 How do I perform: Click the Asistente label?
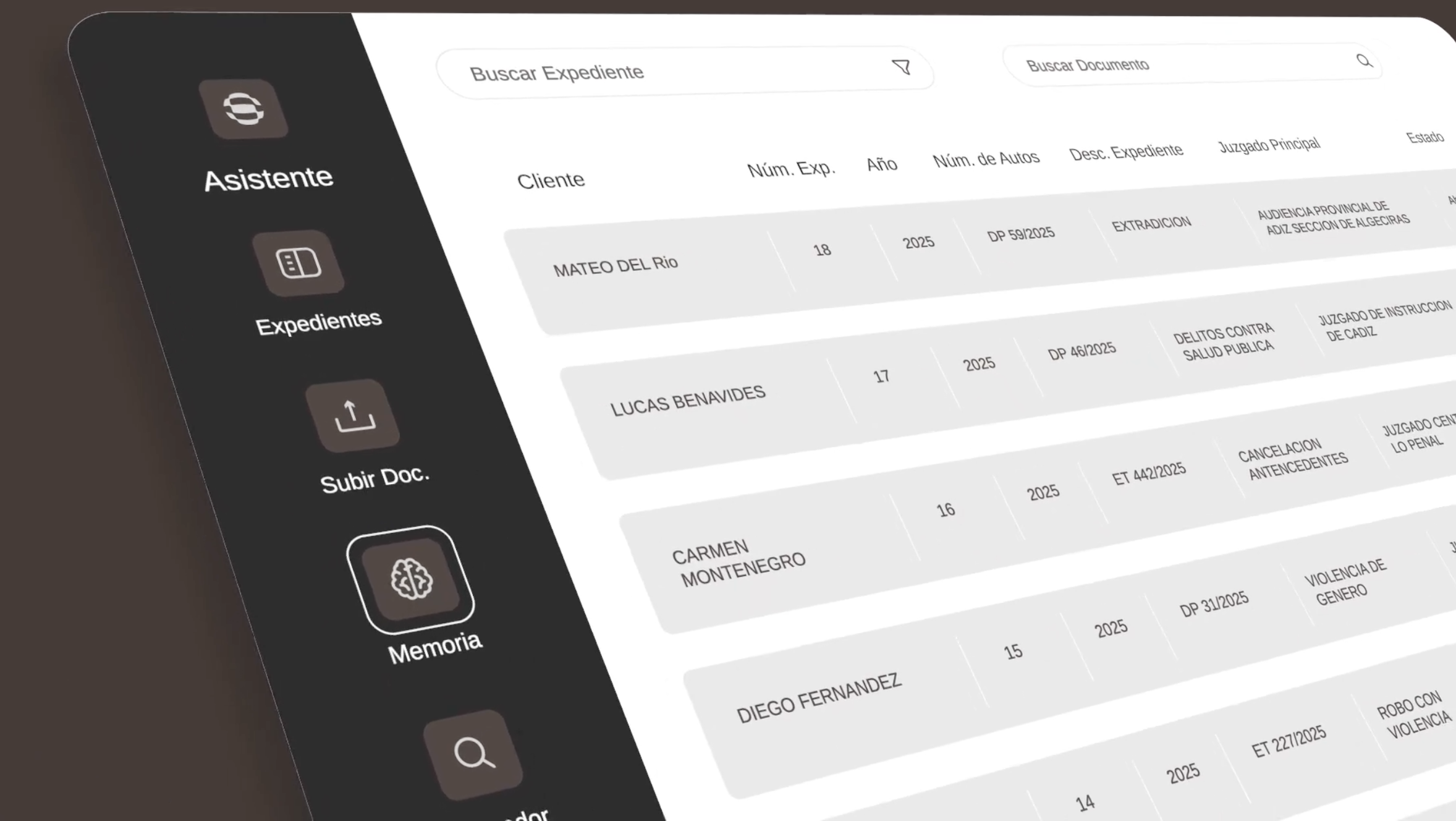pos(268,179)
